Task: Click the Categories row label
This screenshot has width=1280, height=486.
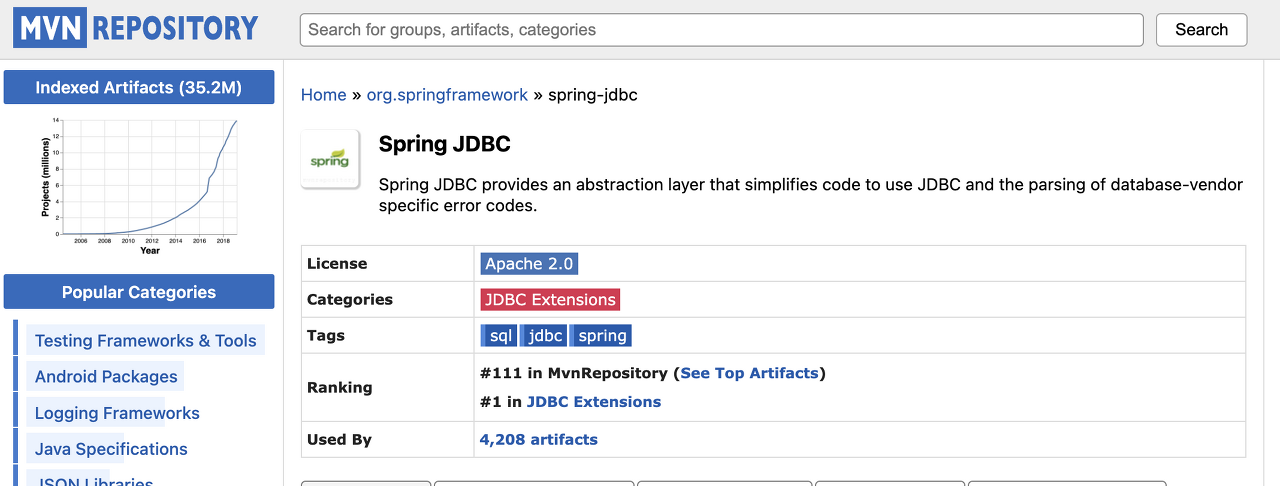Action: pyautogui.click(x=350, y=300)
